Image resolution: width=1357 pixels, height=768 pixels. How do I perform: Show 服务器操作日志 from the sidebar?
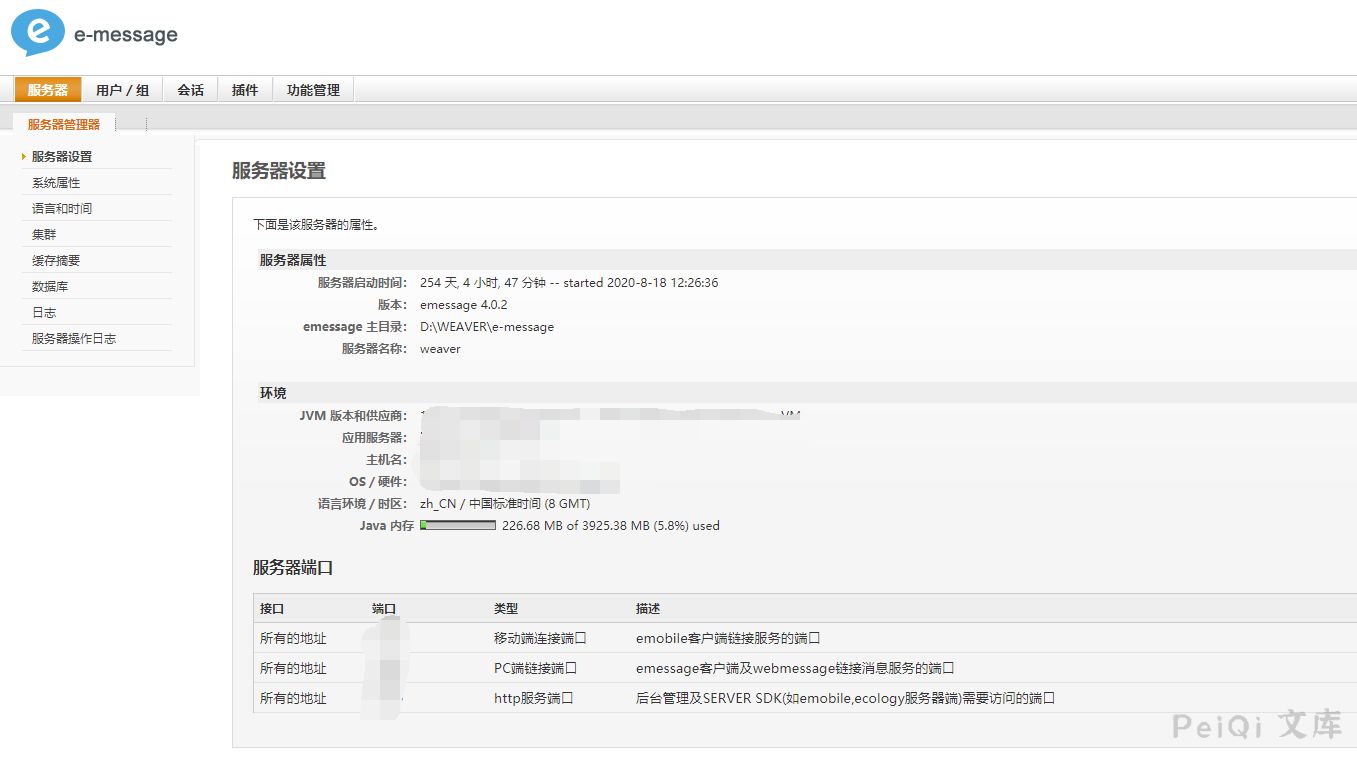(x=74, y=339)
